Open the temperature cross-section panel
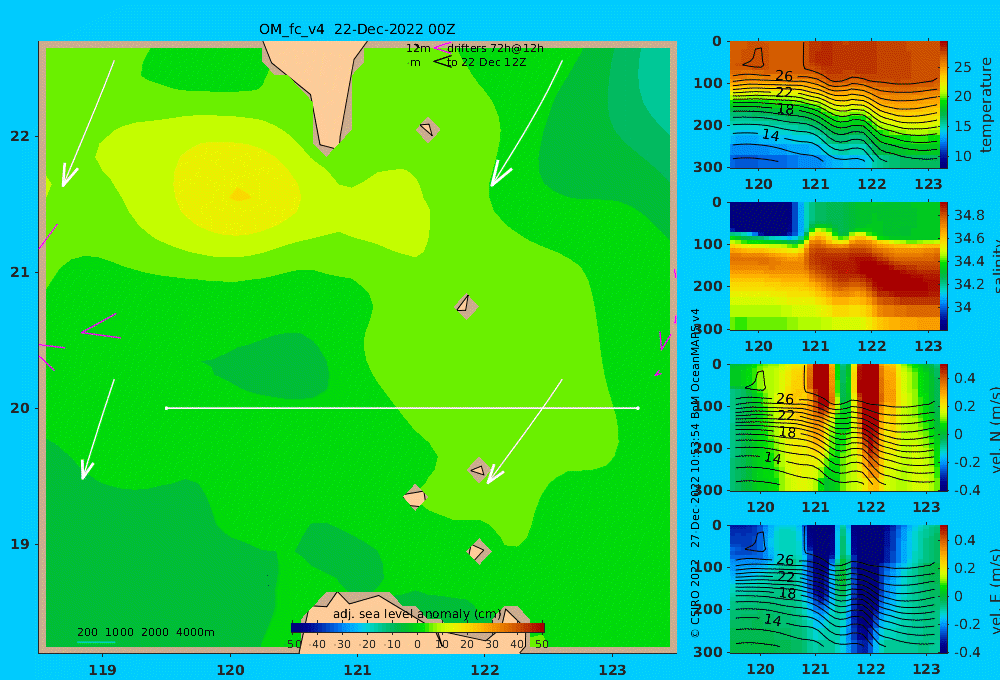Viewport: 1000px width, 680px height. (834, 105)
